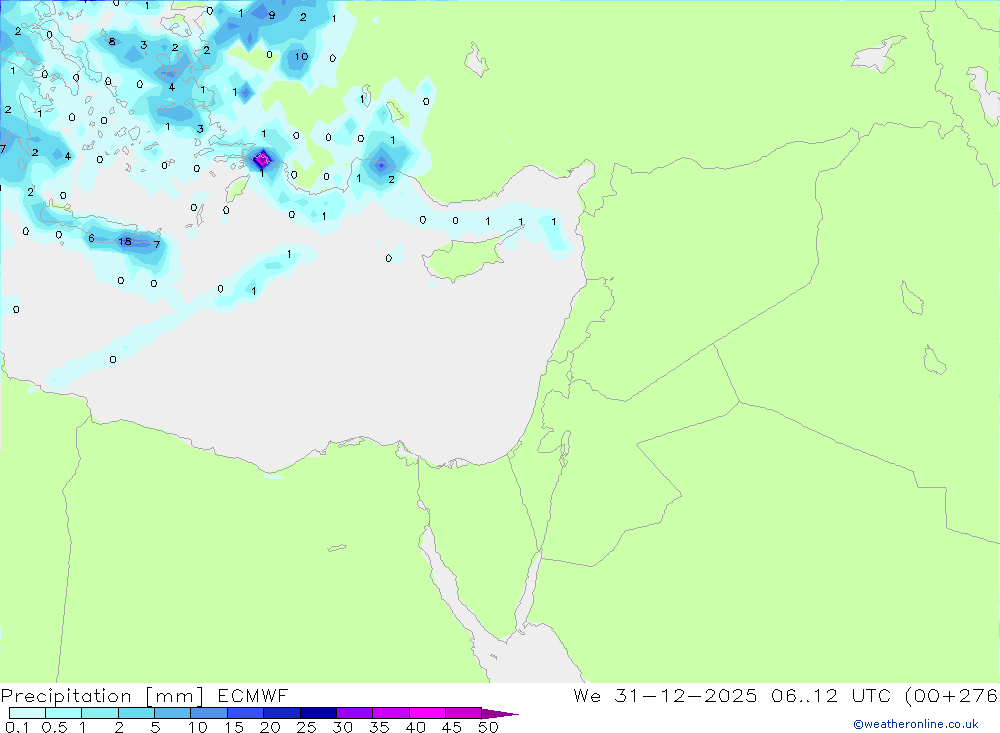Click the '40' legend label
The image size is (1000, 733).
pyautogui.click(x=415, y=727)
